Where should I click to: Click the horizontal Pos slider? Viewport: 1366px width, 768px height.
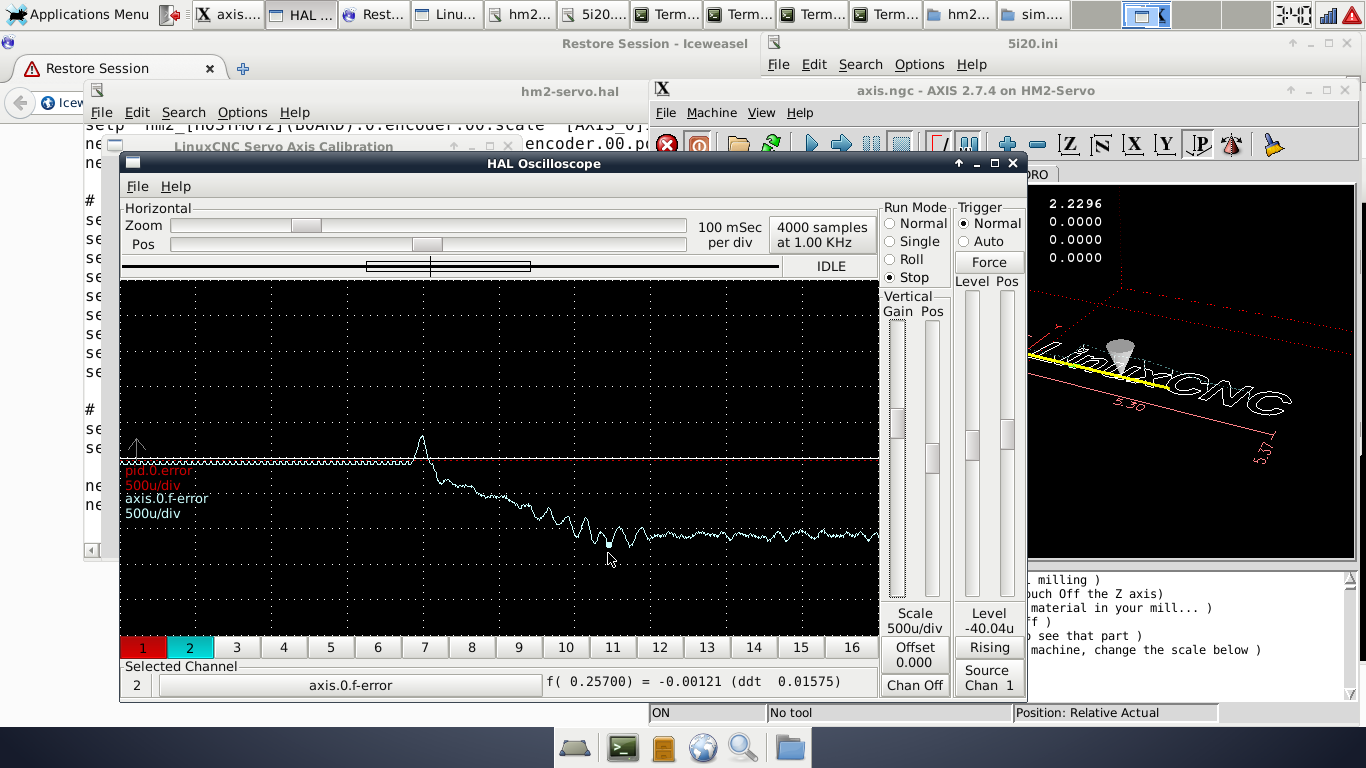tap(428, 245)
